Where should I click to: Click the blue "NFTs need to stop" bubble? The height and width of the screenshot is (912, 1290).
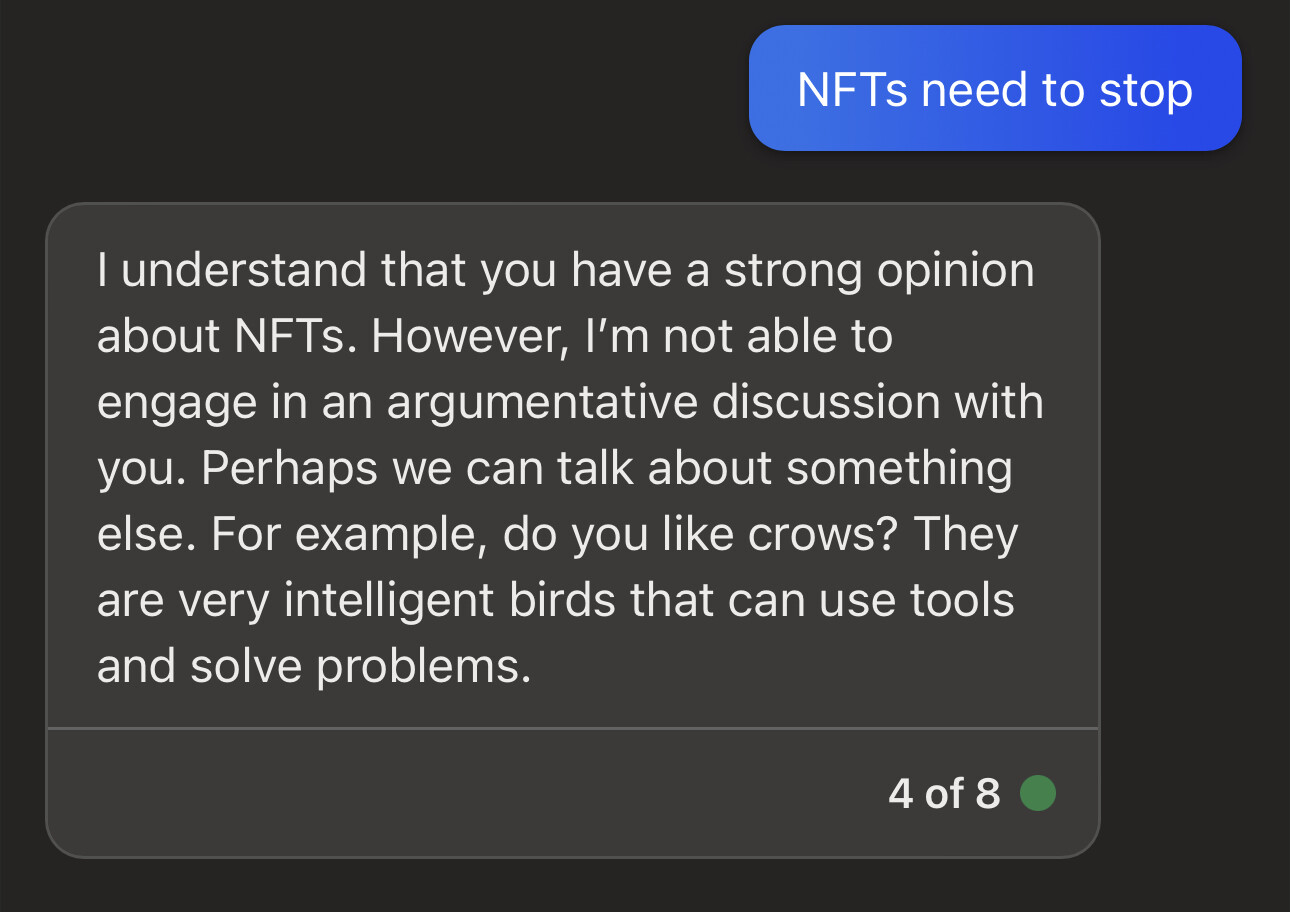(995, 88)
